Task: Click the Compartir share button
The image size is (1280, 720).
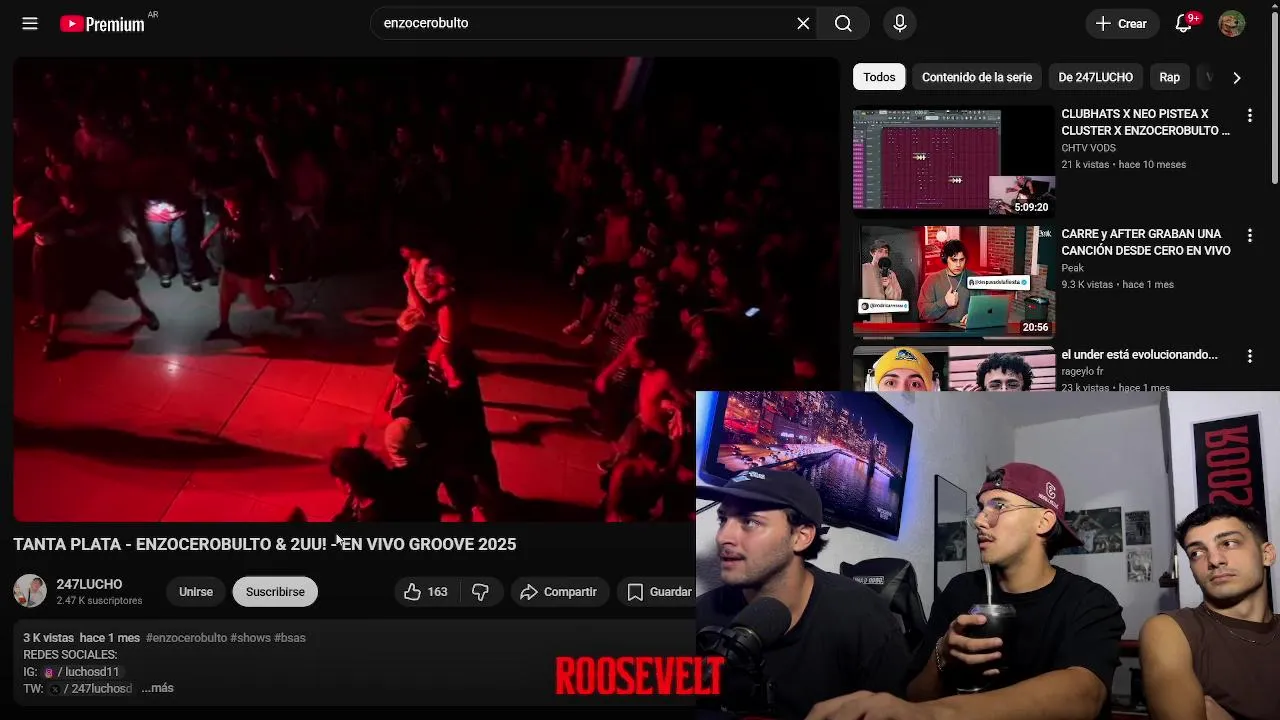Action: [x=559, y=592]
